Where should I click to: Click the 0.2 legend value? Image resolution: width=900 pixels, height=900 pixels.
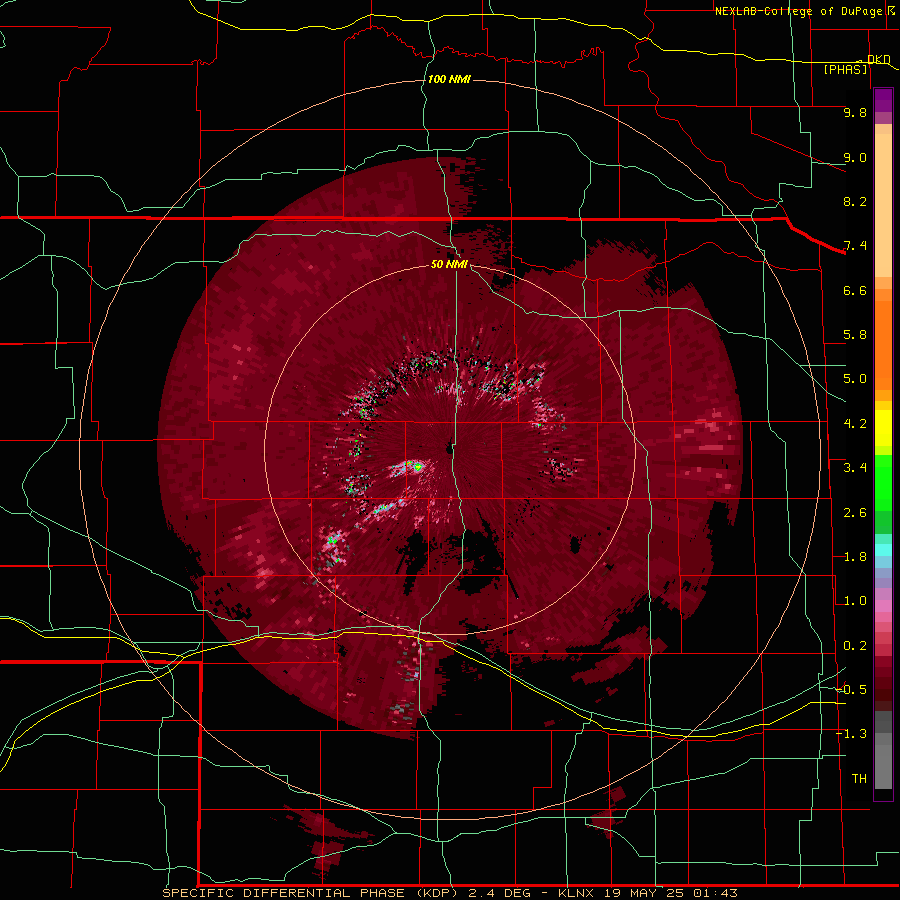tap(855, 646)
